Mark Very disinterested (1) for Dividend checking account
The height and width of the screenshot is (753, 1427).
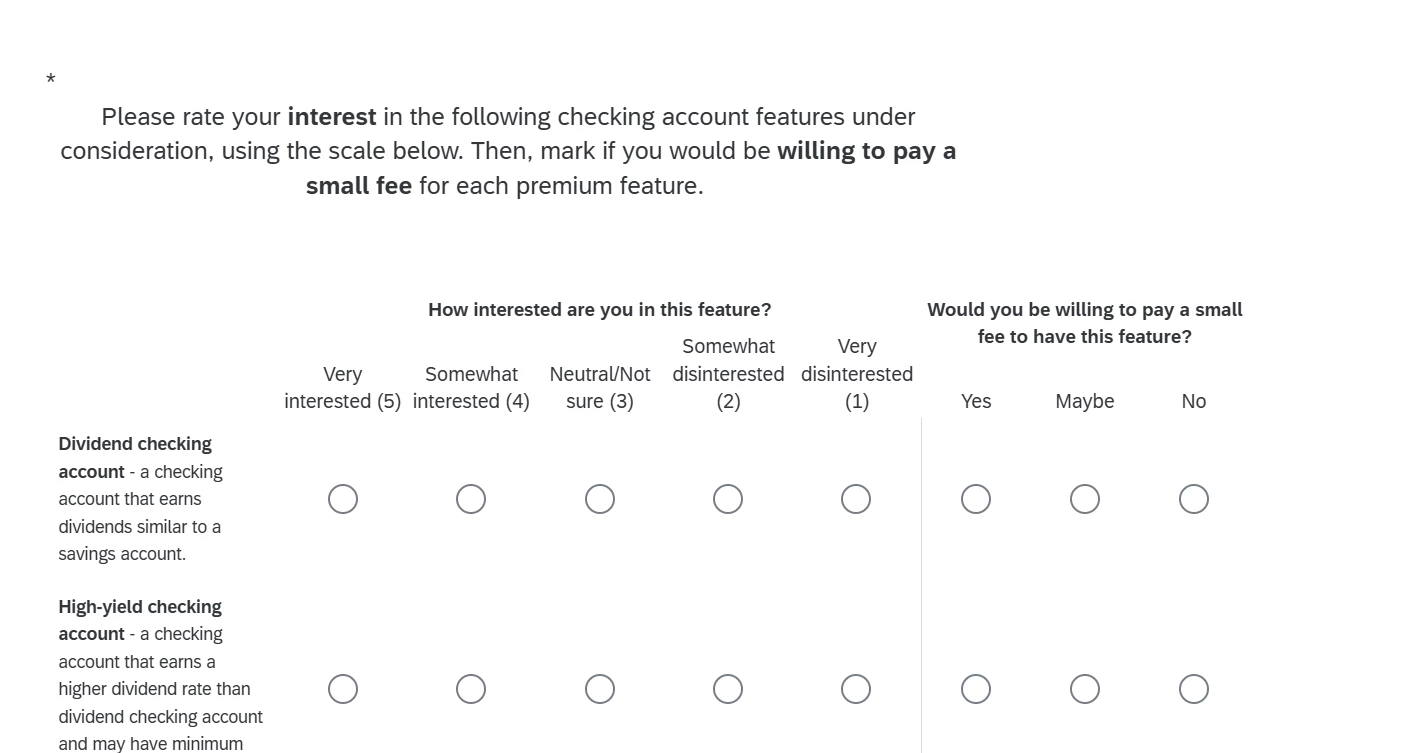[x=856, y=499]
